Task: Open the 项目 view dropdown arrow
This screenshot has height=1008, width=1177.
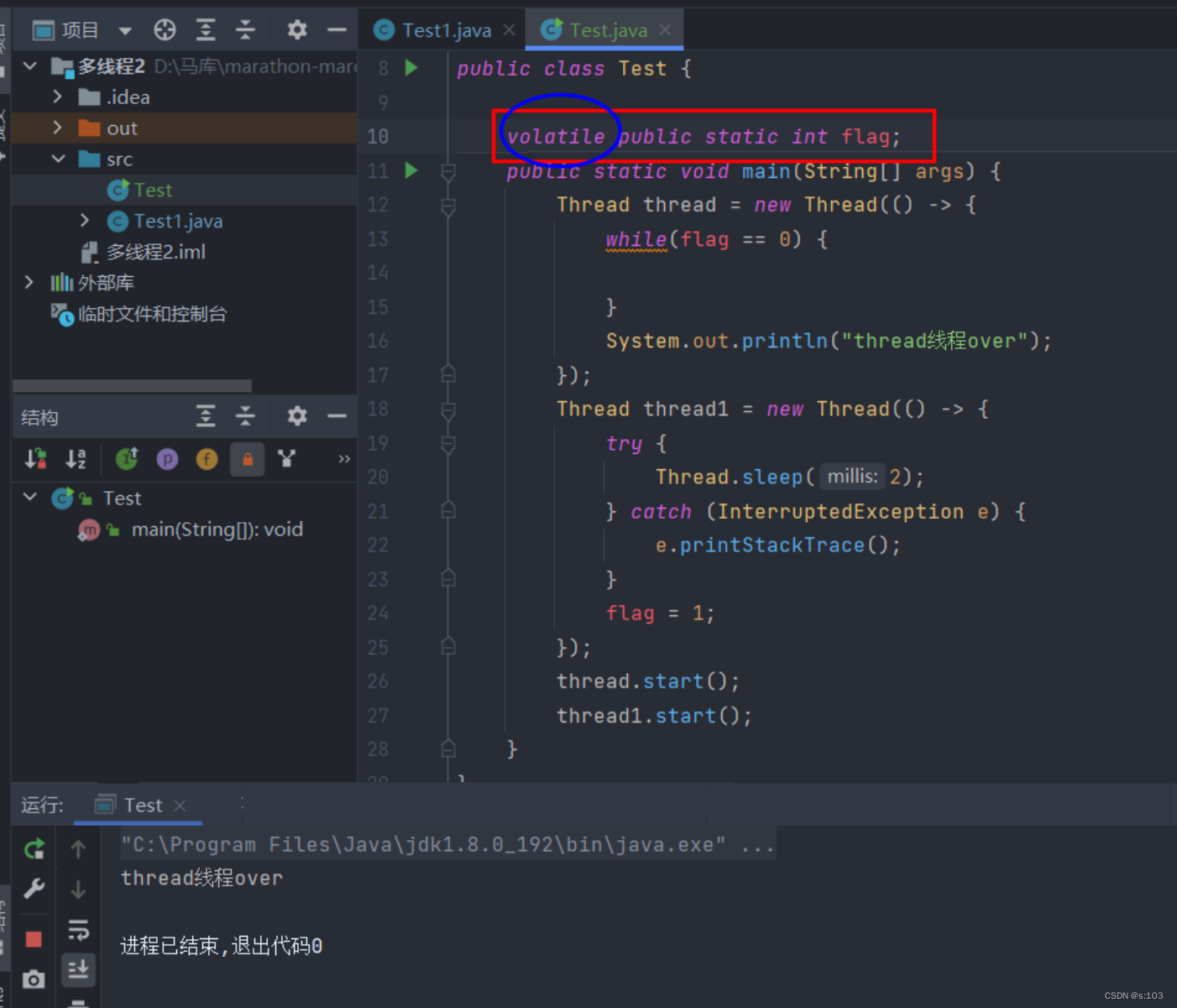Action: 125,31
